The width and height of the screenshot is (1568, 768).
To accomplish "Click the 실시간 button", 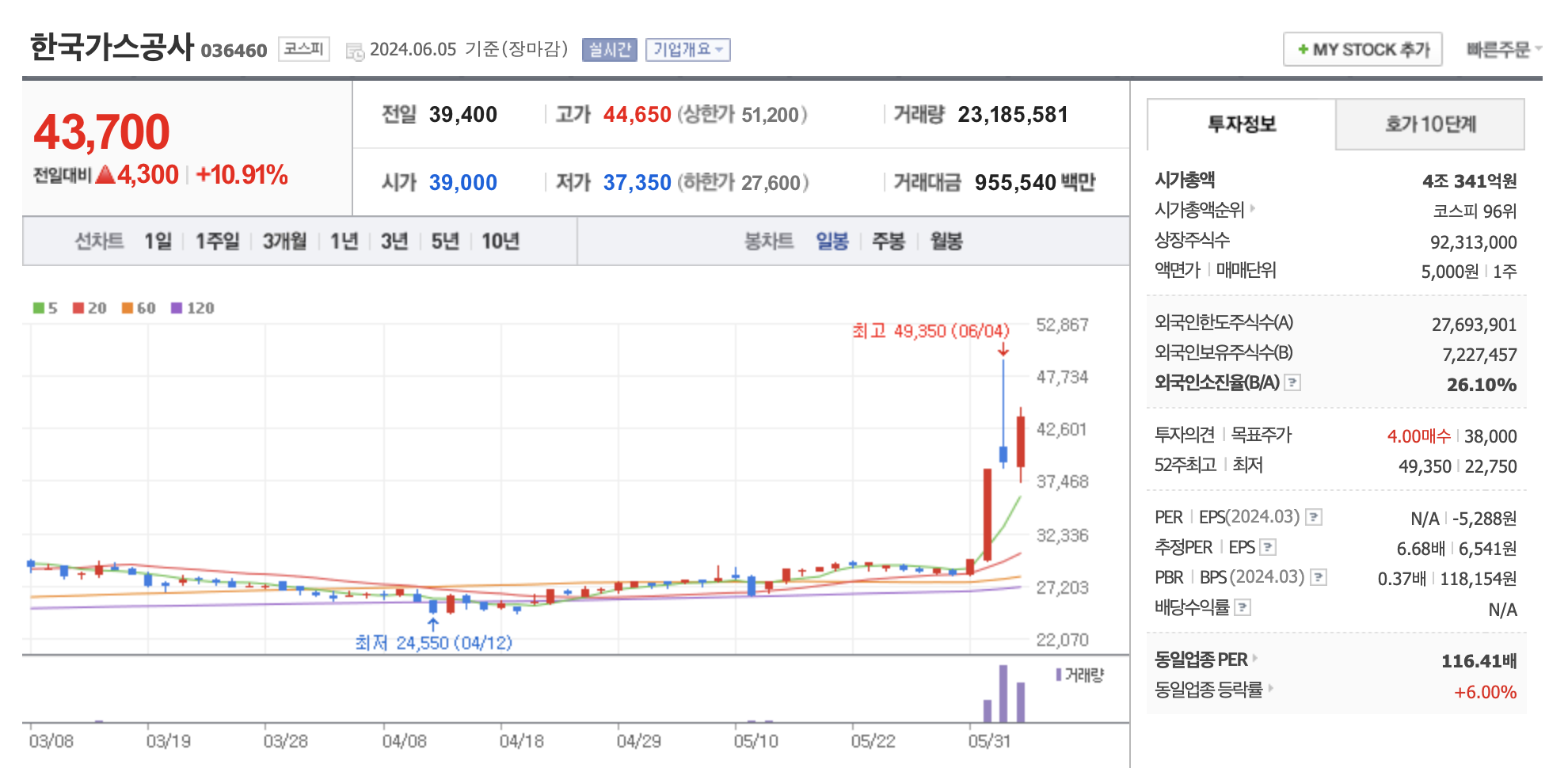I will pos(609,50).
